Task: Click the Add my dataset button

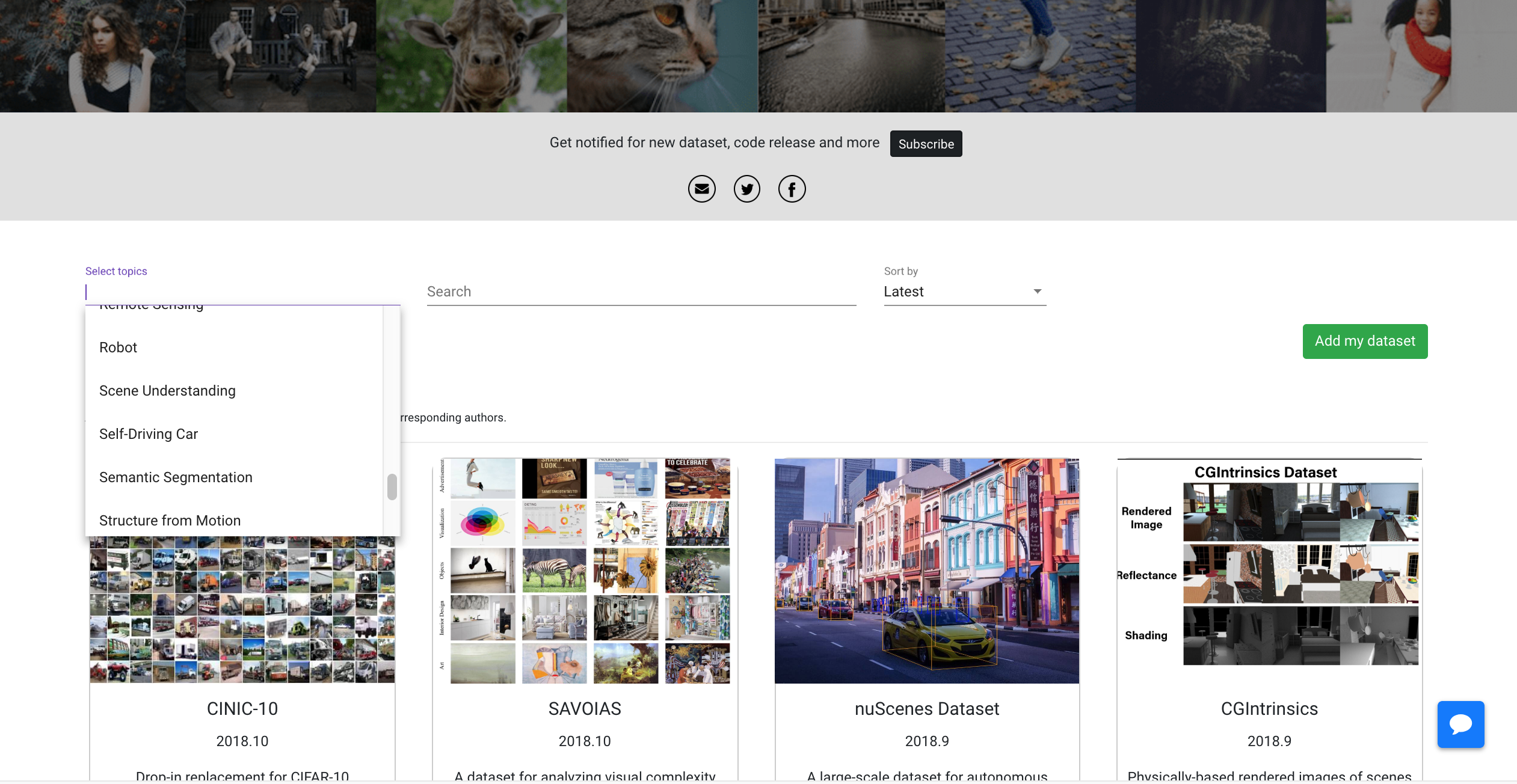Action: (x=1365, y=341)
